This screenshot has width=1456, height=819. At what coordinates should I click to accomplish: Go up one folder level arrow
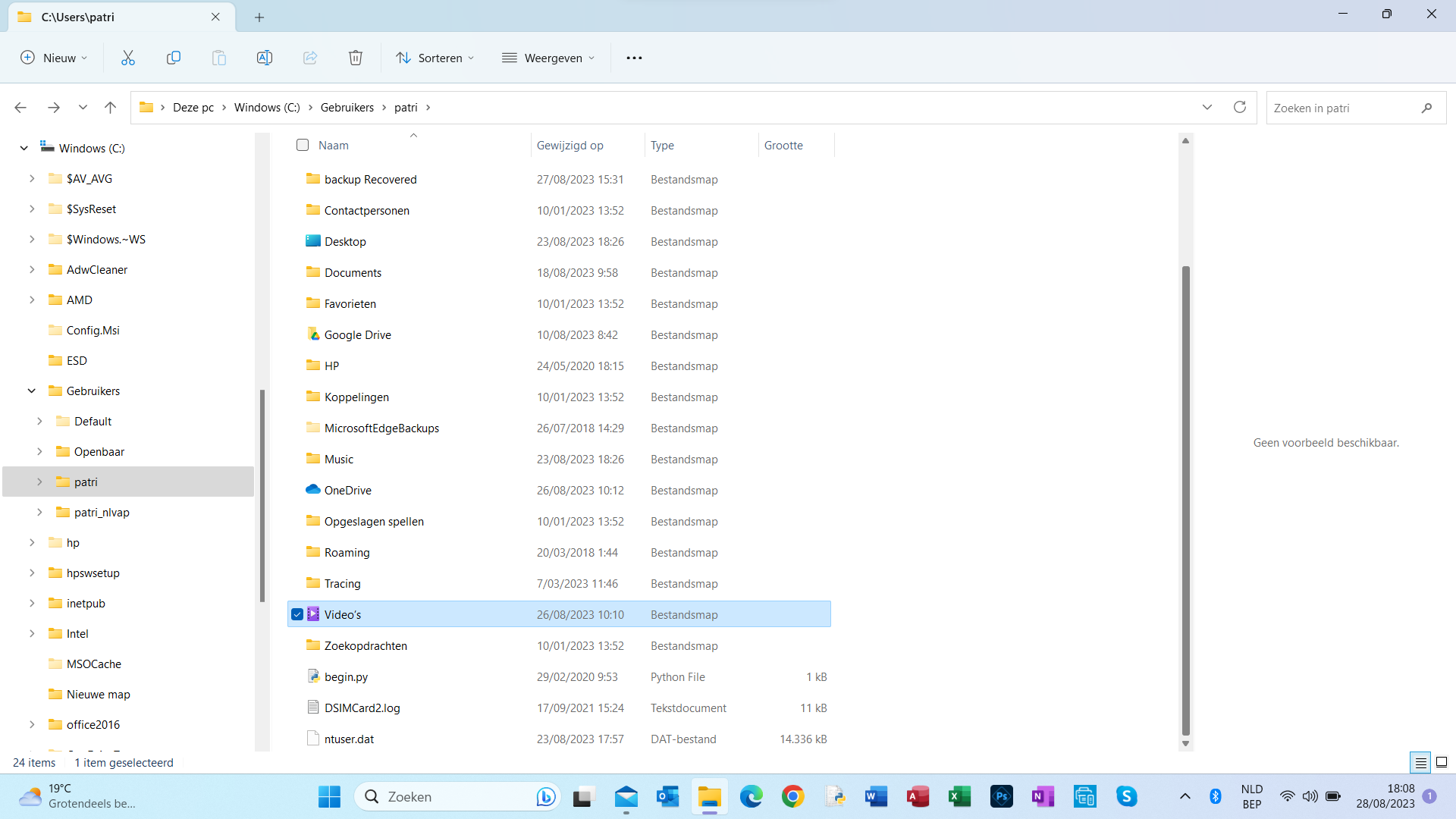[x=111, y=108]
